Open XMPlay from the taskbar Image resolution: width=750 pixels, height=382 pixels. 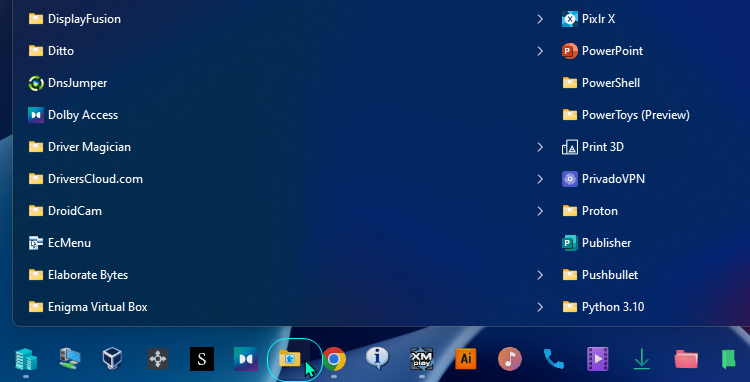pos(422,359)
